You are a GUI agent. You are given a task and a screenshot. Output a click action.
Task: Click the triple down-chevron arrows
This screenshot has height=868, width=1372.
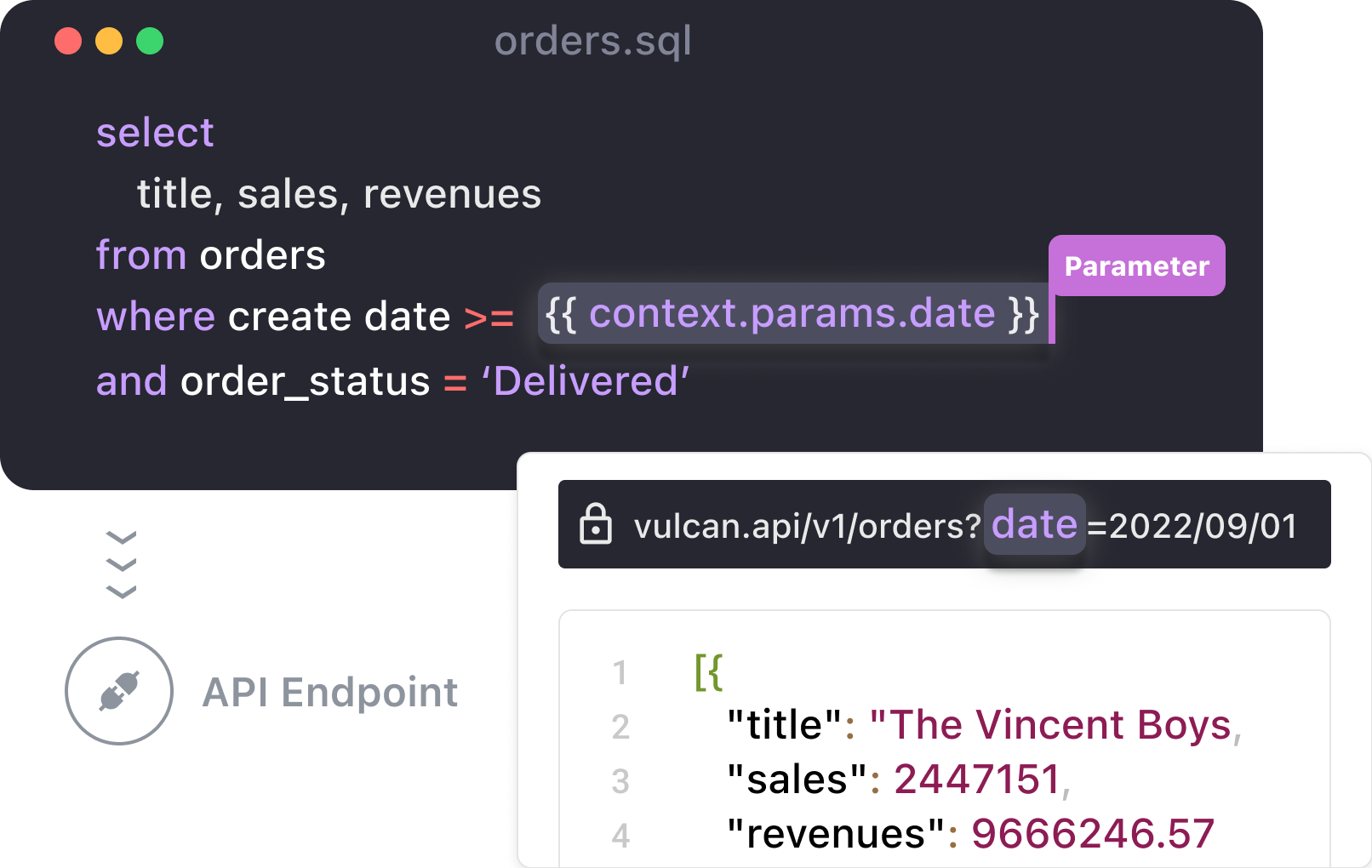121,564
